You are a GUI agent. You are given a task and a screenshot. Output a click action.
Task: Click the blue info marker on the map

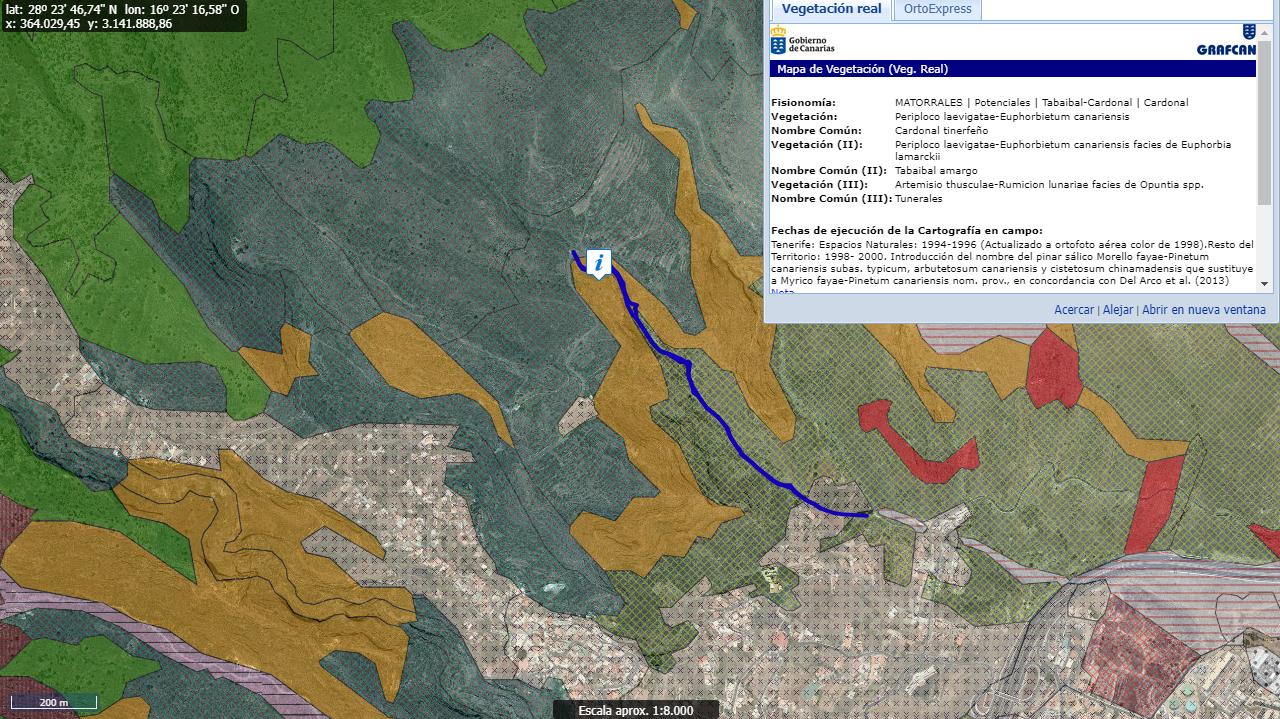point(599,264)
